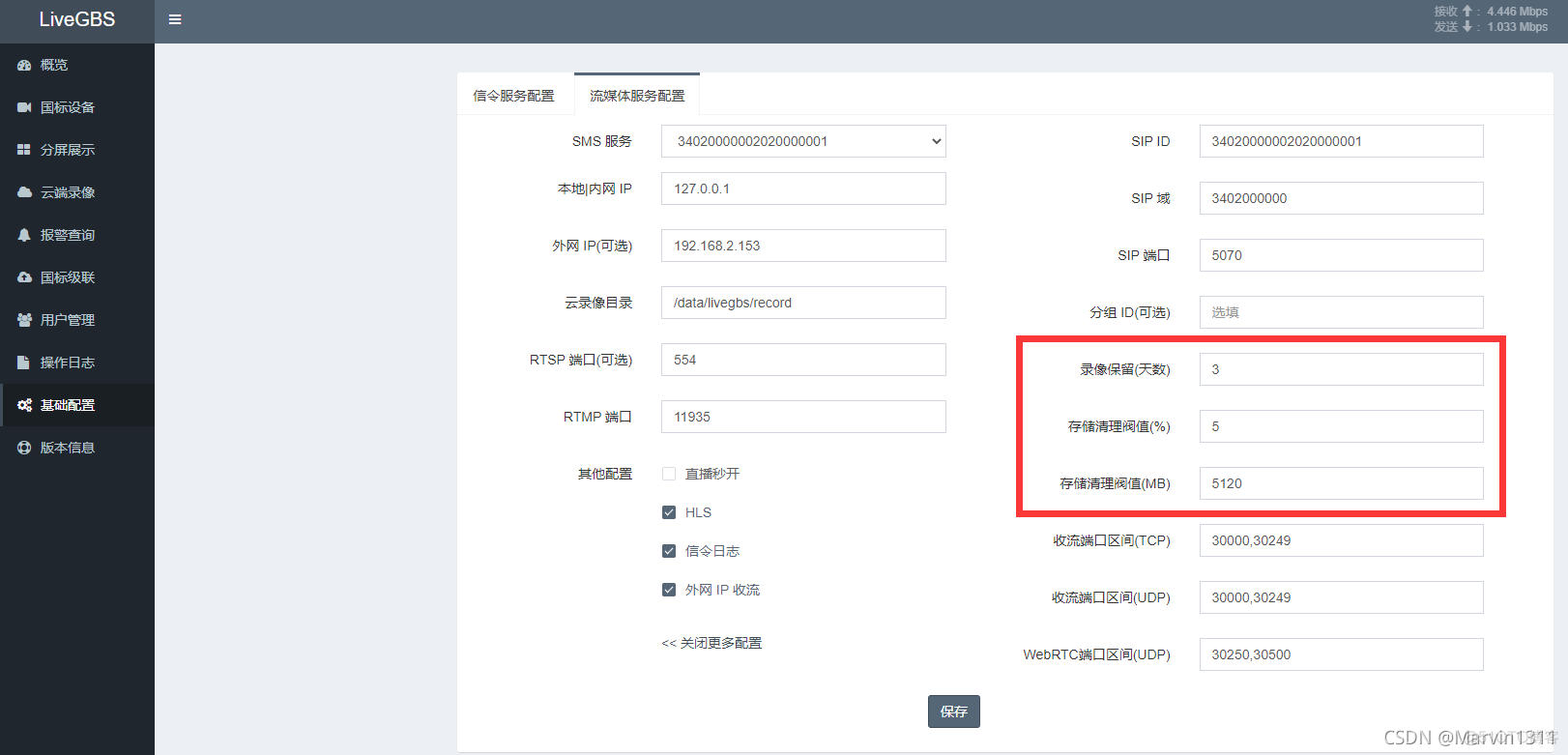Open 国标设备 menu item

tap(77, 107)
